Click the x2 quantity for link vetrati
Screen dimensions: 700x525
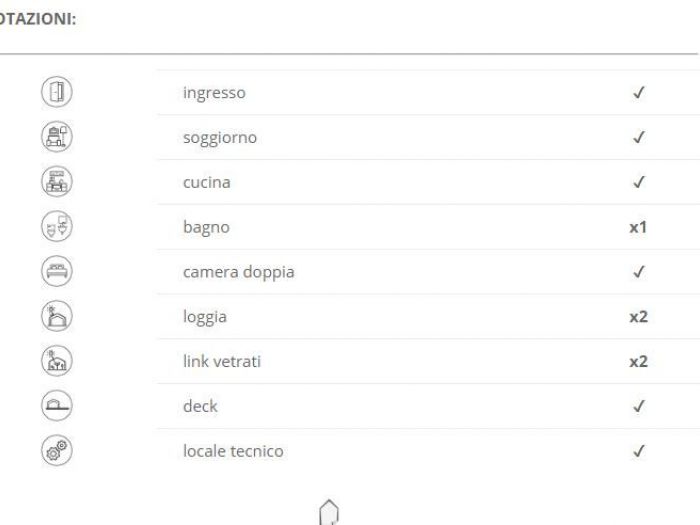tap(638, 362)
